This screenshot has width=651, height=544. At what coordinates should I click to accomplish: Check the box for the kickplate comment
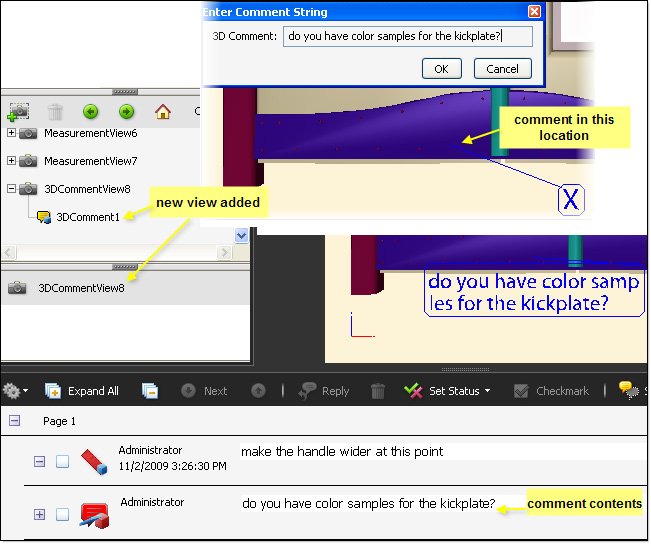63,515
